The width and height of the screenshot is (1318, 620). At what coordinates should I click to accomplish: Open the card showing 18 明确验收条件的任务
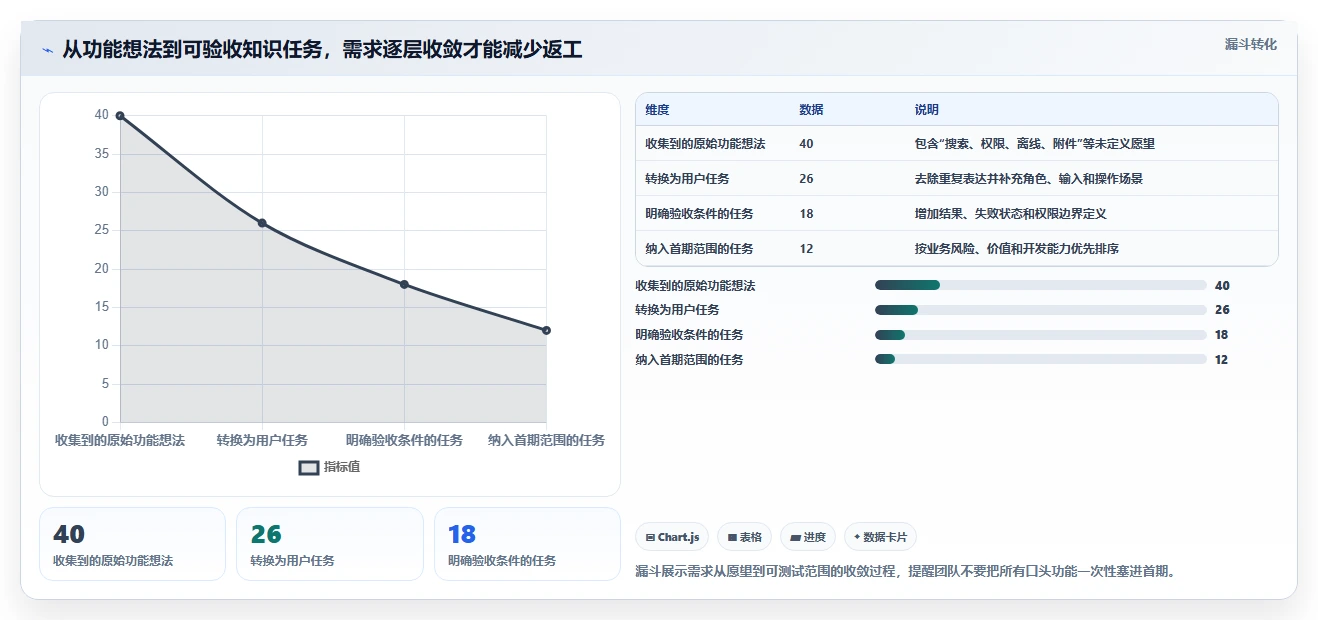click(x=527, y=544)
